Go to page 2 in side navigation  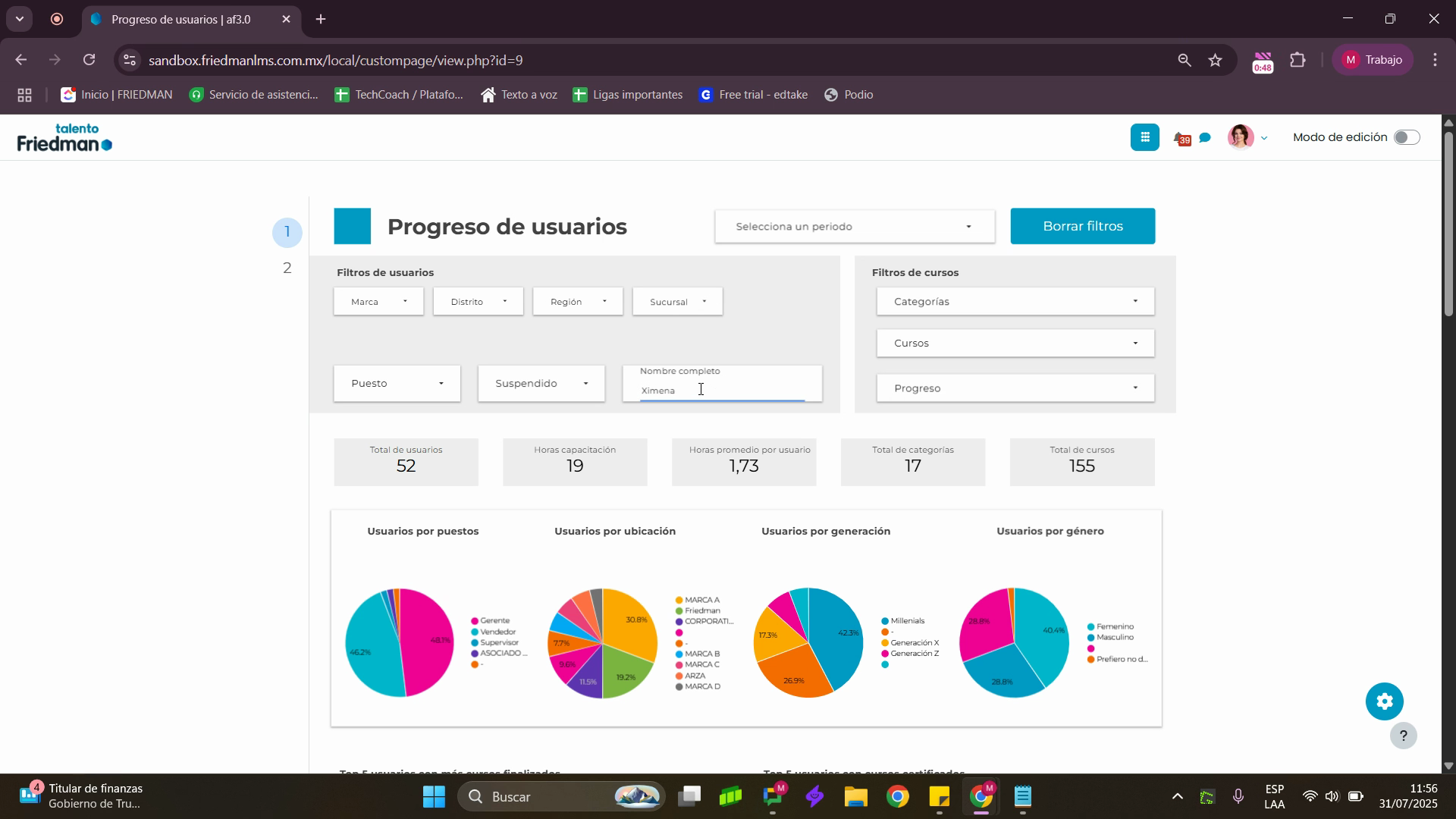coord(287,268)
